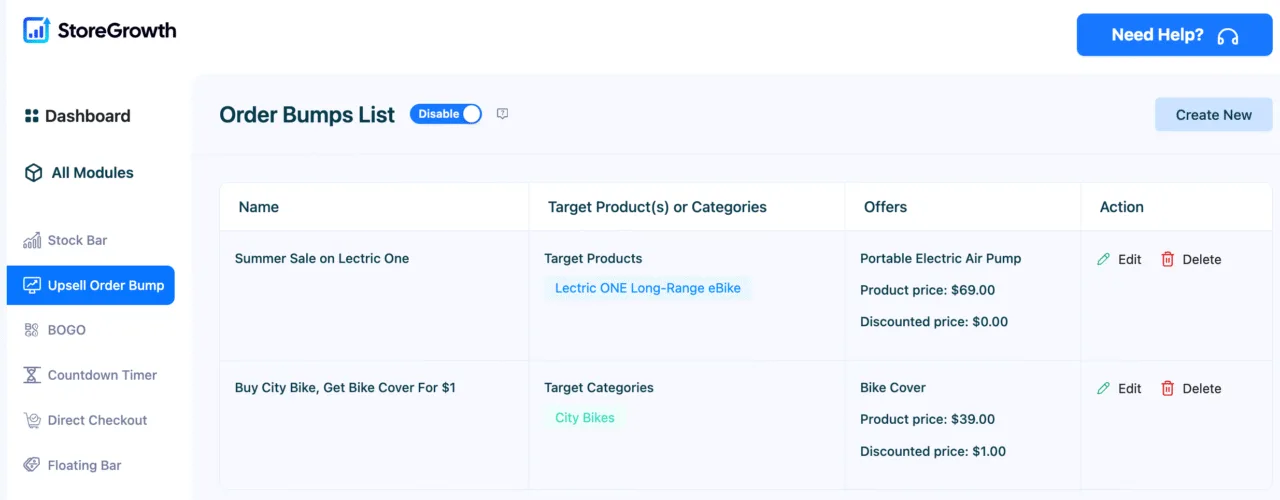1280x500 pixels.
Task: Click the Direct Checkout cart icon
Action: [x=31, y=420]
